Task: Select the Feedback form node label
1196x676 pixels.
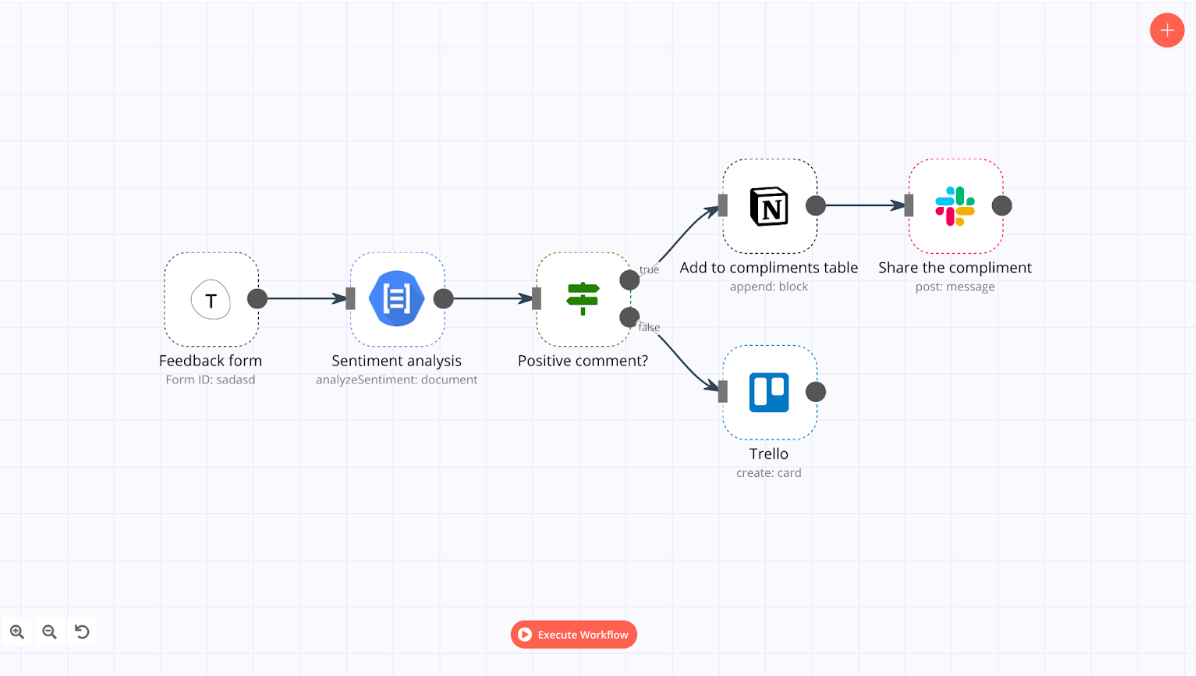Action: [x=211, y=360]
